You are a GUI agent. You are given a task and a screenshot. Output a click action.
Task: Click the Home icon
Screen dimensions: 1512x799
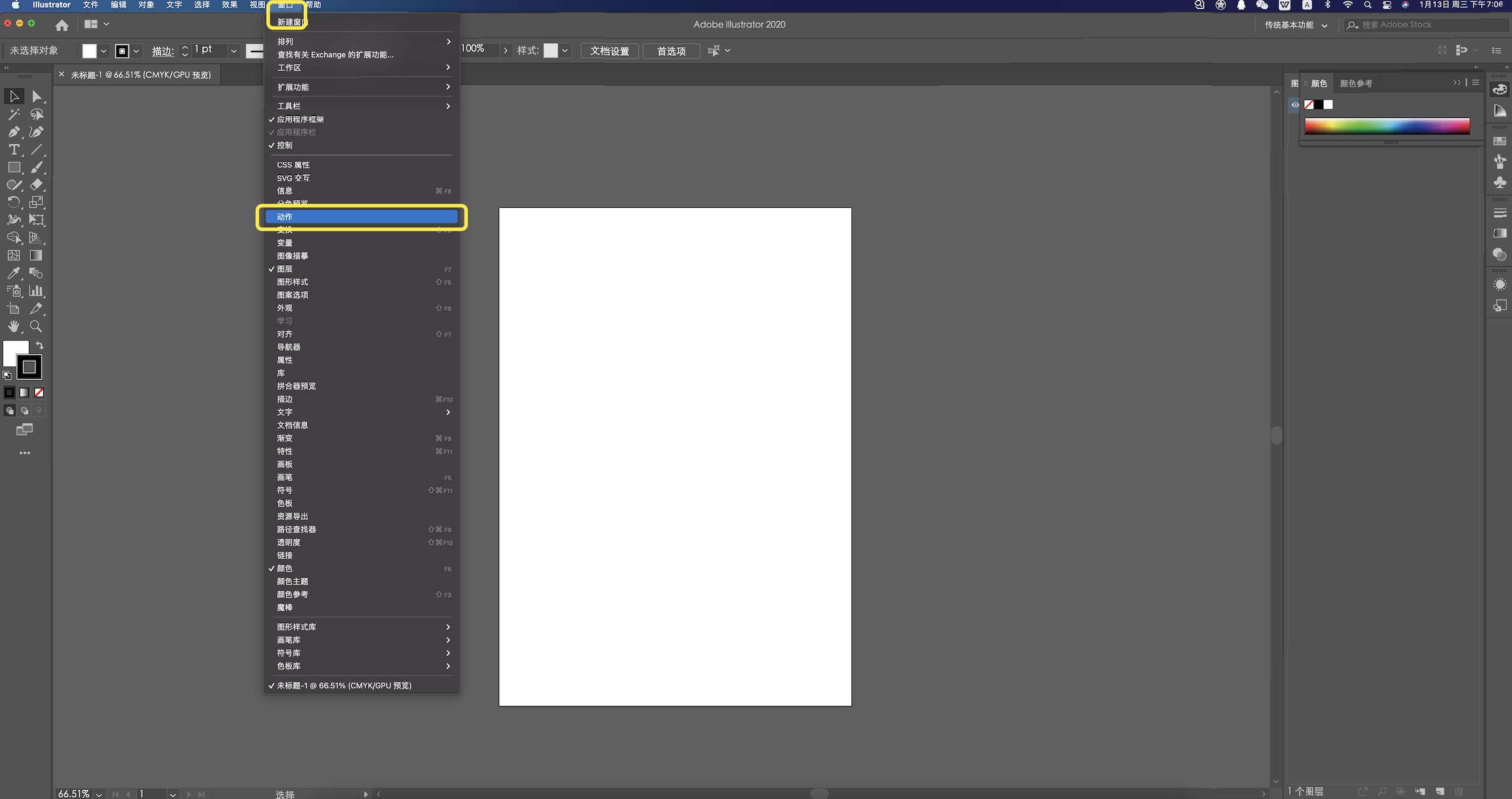click(62, 25)
